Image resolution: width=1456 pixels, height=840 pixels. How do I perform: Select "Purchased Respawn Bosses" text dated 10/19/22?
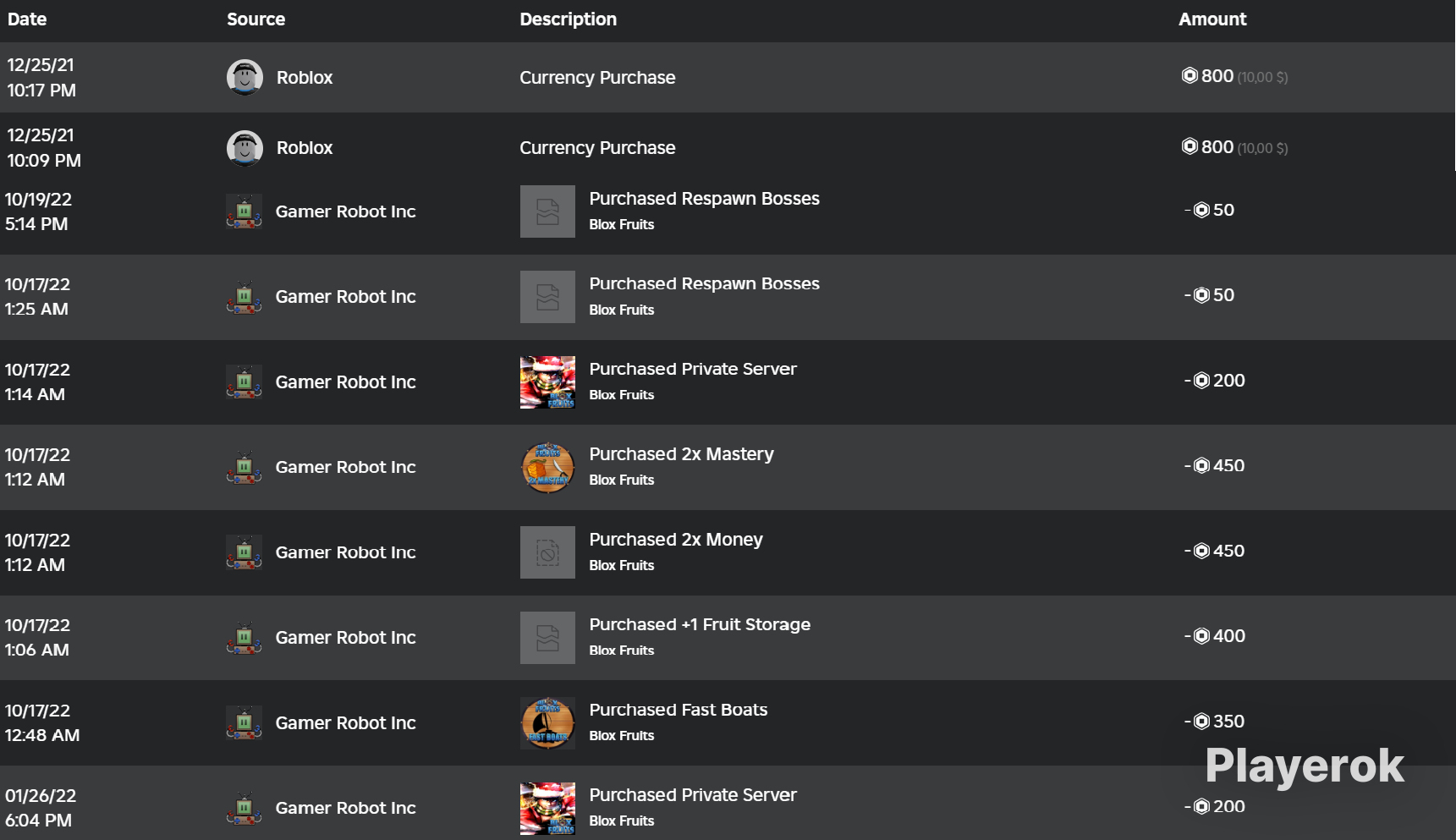pyautogui.click(x=705, y=199)
